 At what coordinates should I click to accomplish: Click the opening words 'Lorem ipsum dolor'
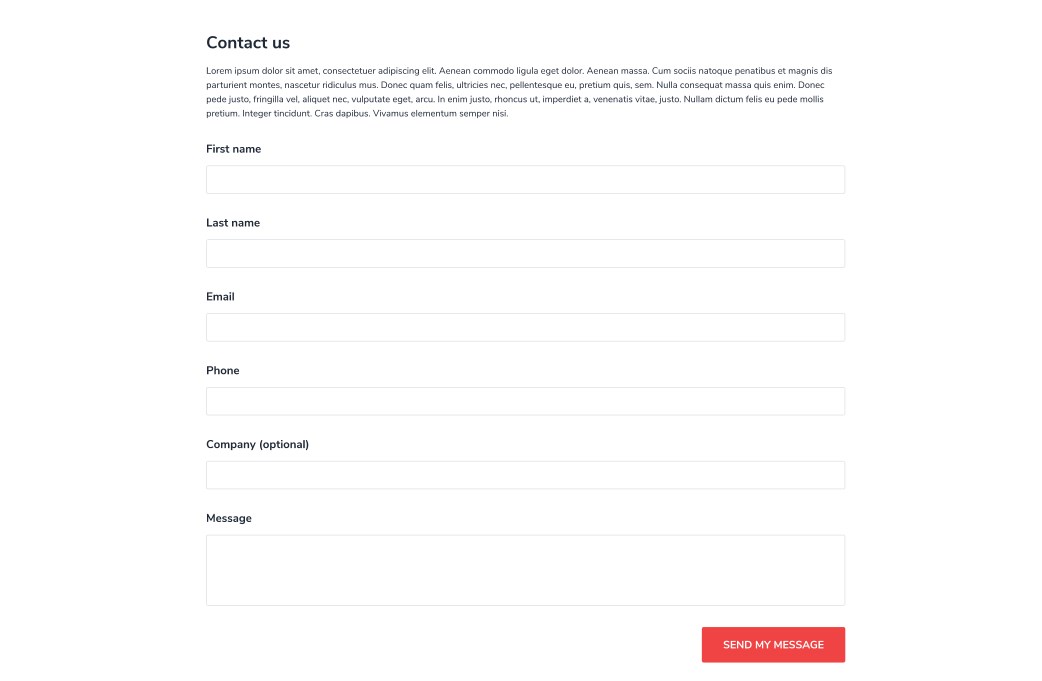[244, 70]
